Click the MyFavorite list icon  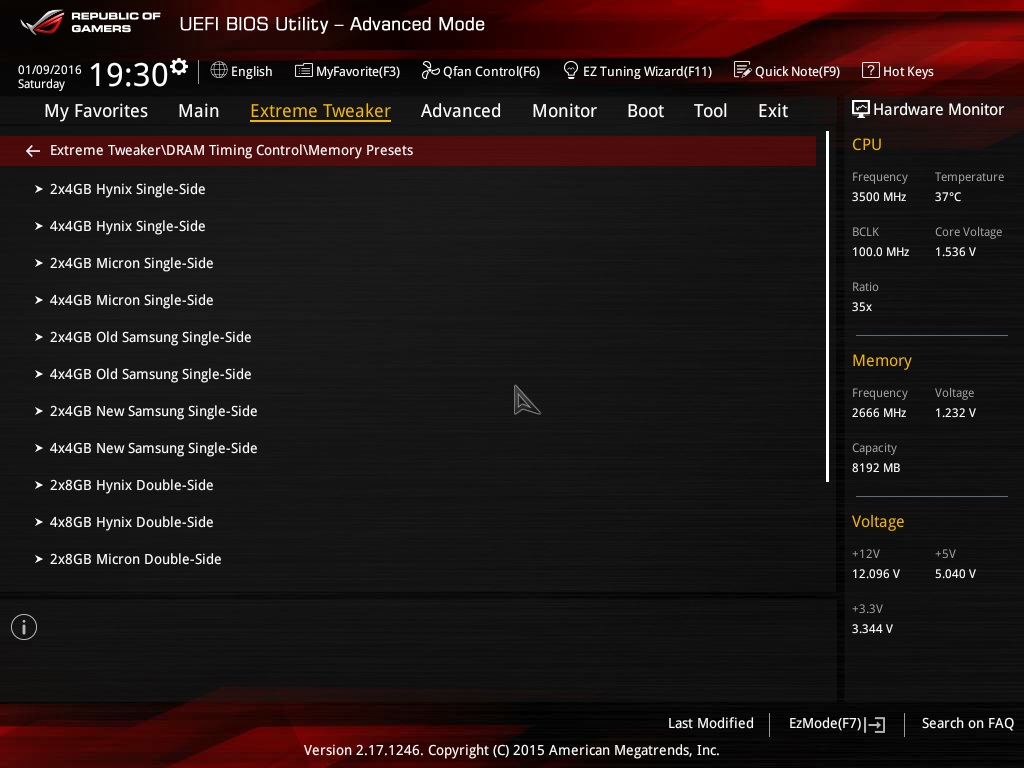[x=304, y=71]
